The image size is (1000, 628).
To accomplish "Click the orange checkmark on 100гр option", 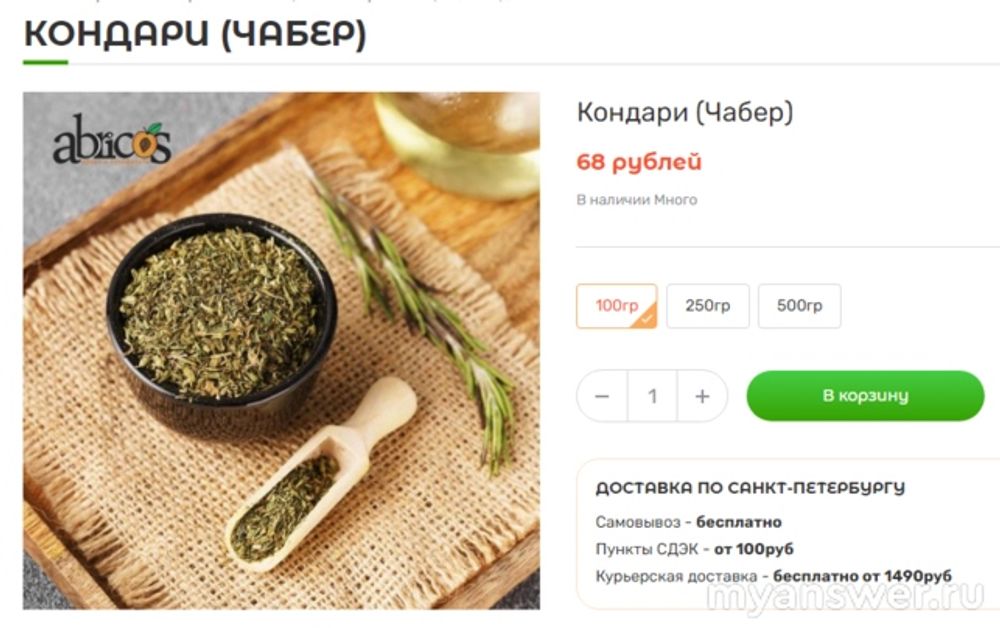I will [645, 318].
